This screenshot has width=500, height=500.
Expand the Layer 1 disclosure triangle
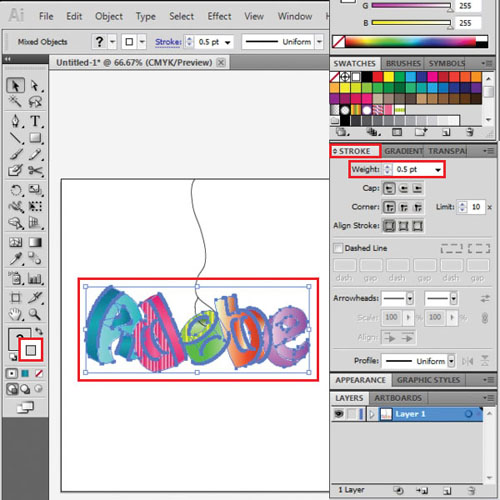[372, 414]
